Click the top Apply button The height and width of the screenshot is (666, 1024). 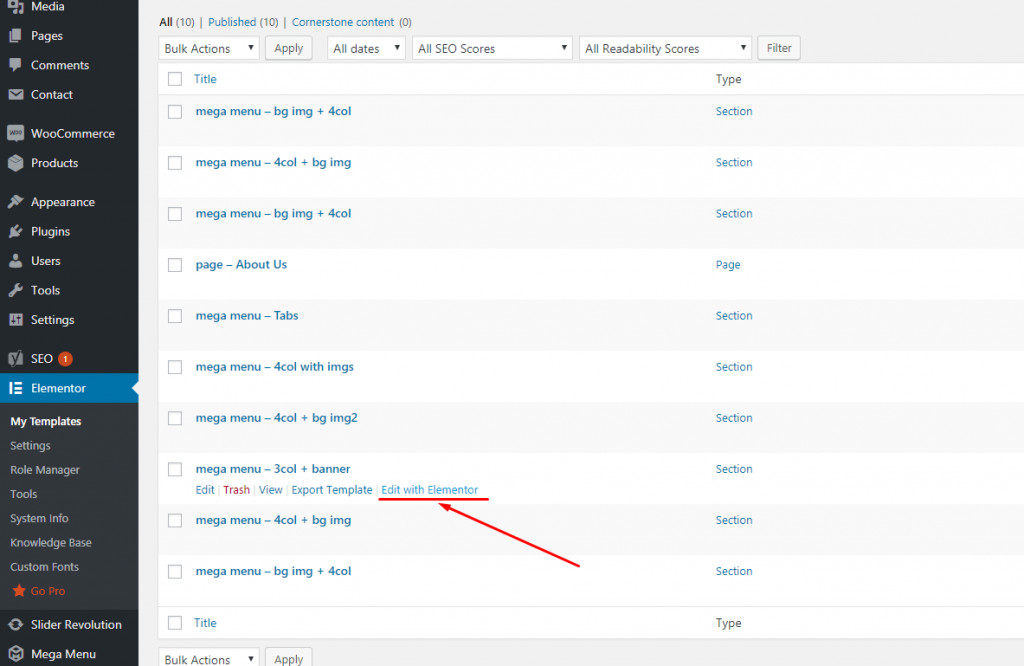pyautogui.click(x=289, y=48)
